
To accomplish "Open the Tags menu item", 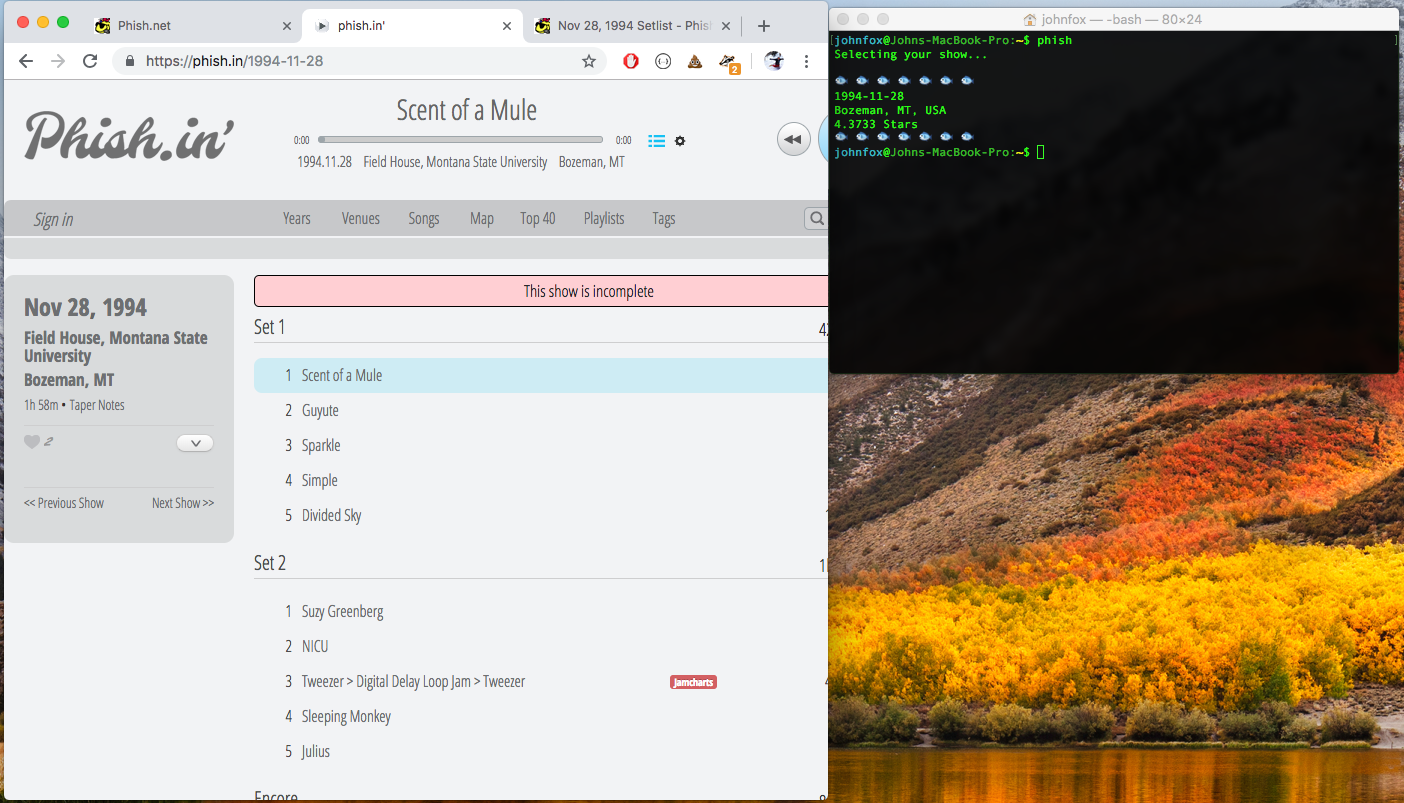I will 664,218.
